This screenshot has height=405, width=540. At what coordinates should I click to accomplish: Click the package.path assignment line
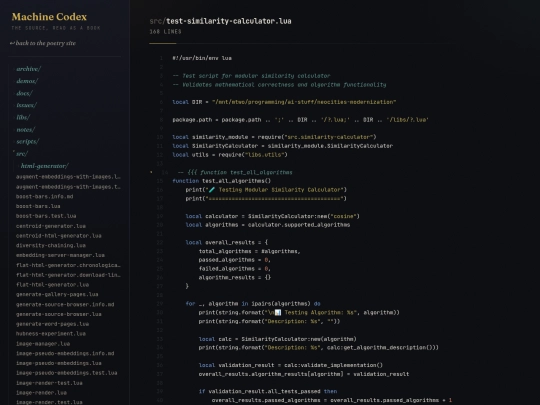click(300, 120)
